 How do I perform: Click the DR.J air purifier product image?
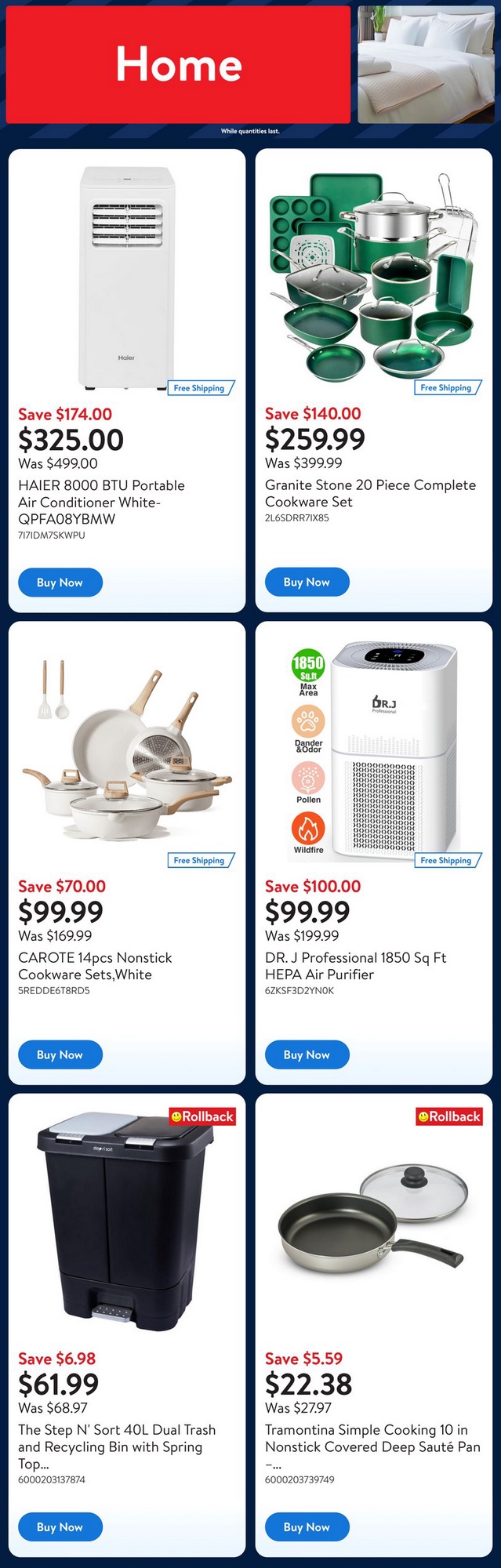tap(373, 750)
